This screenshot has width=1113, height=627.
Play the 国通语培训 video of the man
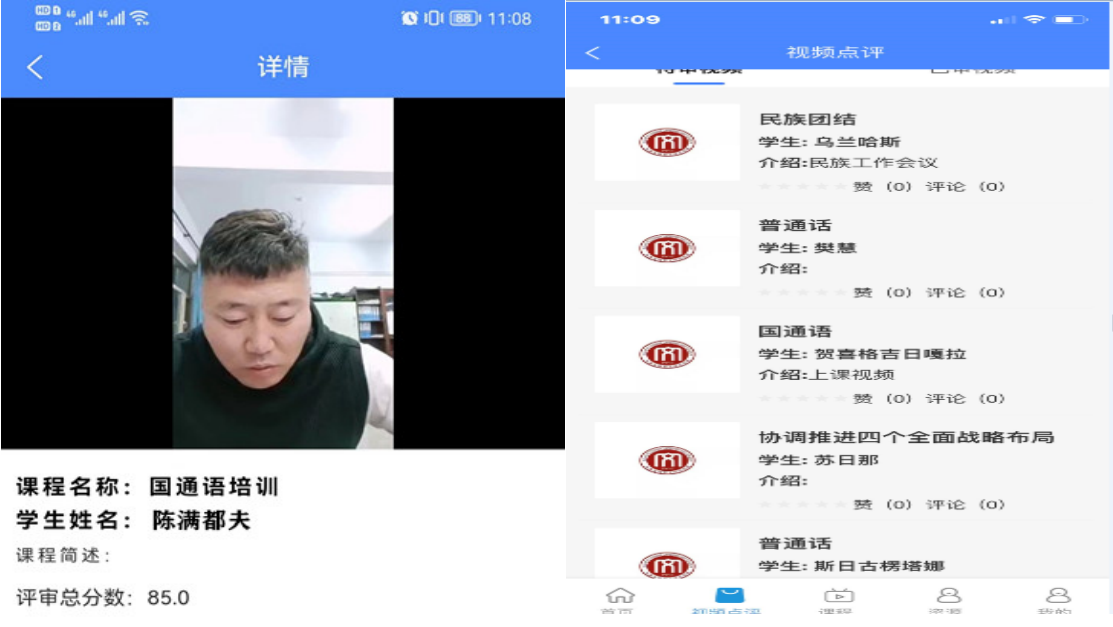[283, 273]
